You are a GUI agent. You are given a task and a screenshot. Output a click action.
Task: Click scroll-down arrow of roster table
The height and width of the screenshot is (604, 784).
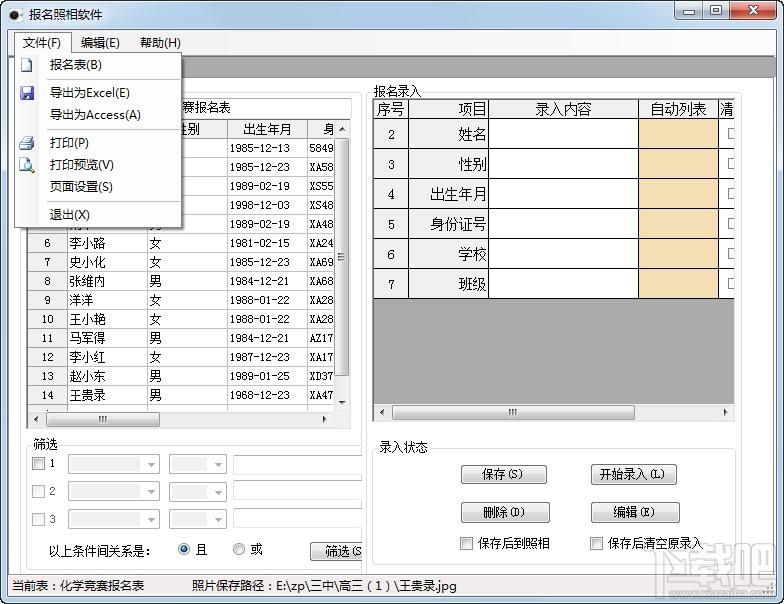(x=342, y=402)
